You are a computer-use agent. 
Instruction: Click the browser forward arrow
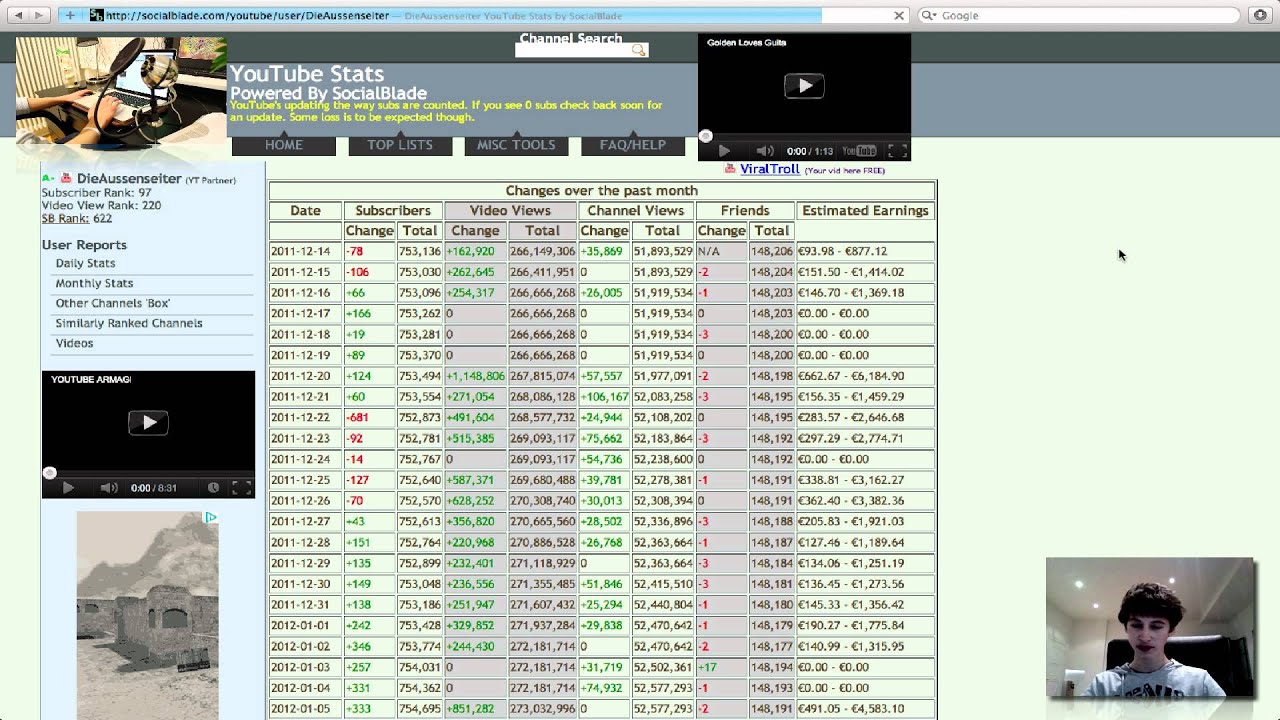(38, 15)
